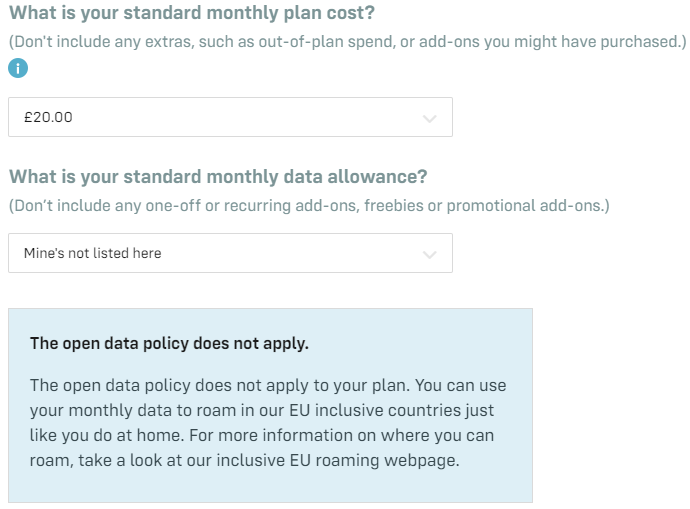Open the monthly plan cost dropdown
Image resolution: width=690 pixels, height=509 pixels.
[x=230, y=117]
